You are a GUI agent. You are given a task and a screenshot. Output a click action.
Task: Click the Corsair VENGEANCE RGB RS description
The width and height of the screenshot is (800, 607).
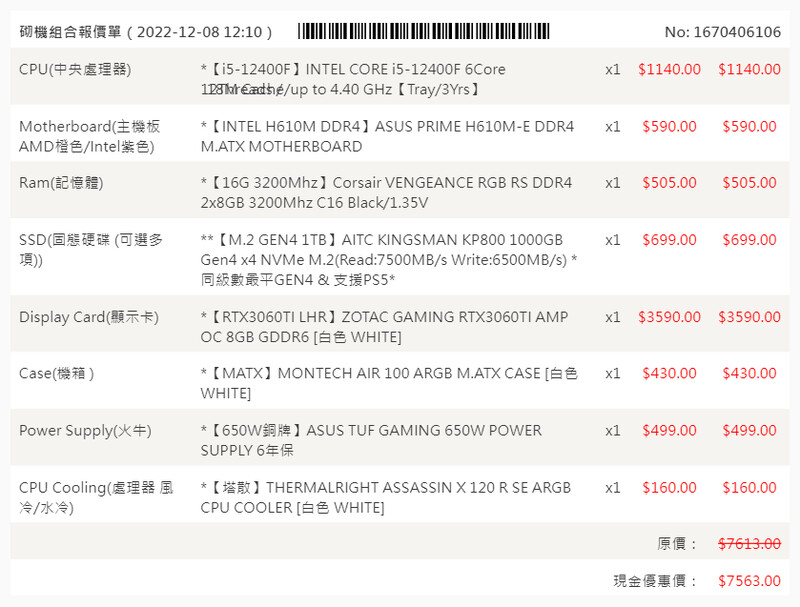pos(386,193)
